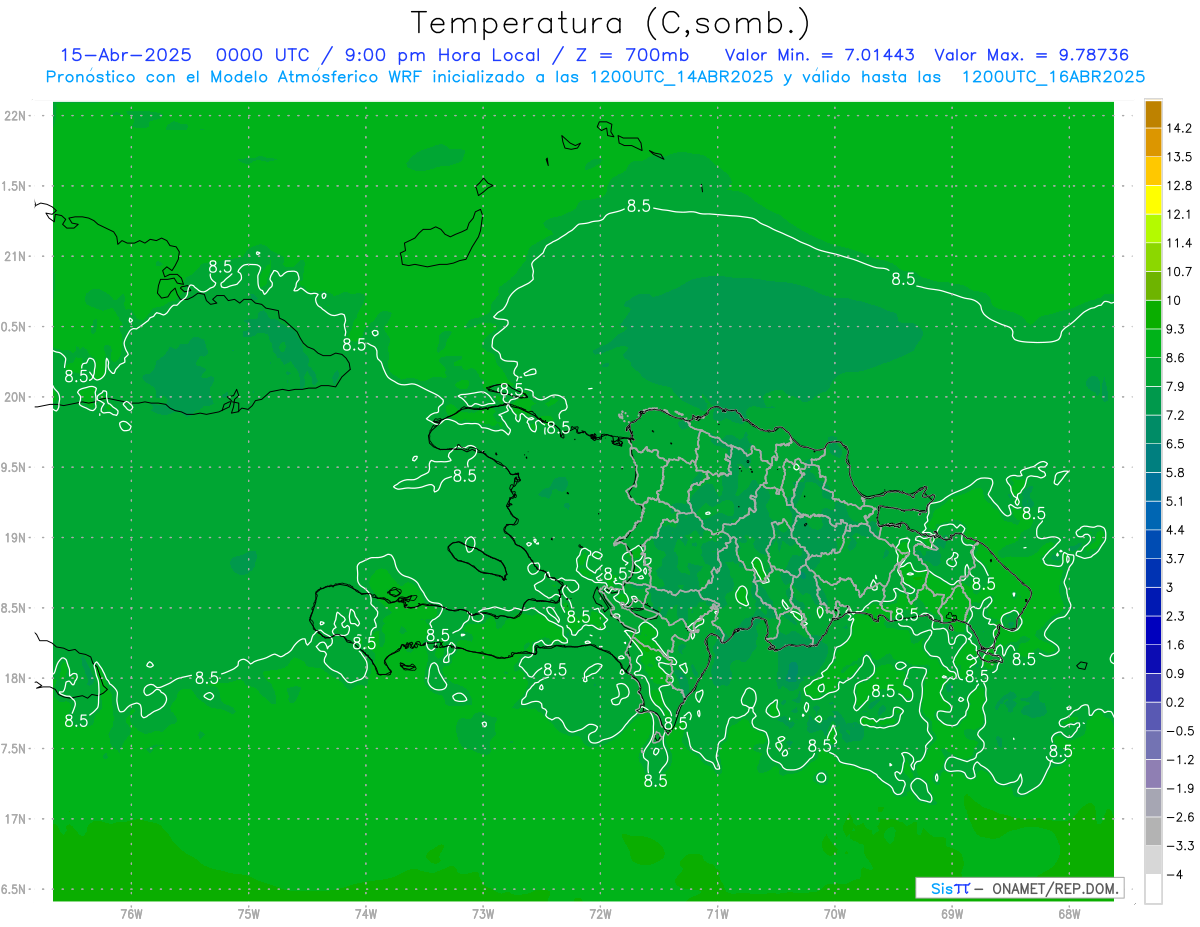Click the '20N' latitude axis label
Viewport: 1200px width, 927px height.
click(14, 397)
